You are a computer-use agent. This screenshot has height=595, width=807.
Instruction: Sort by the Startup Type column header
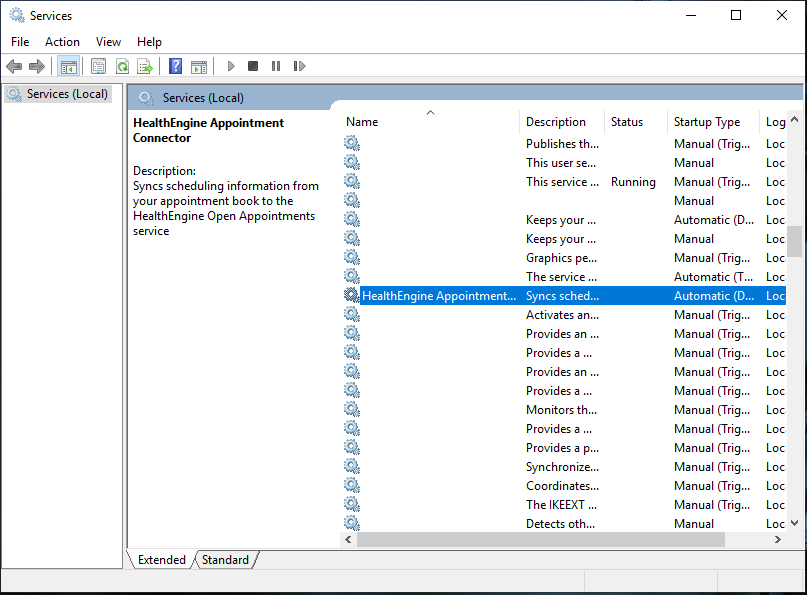tap(706, 122)
